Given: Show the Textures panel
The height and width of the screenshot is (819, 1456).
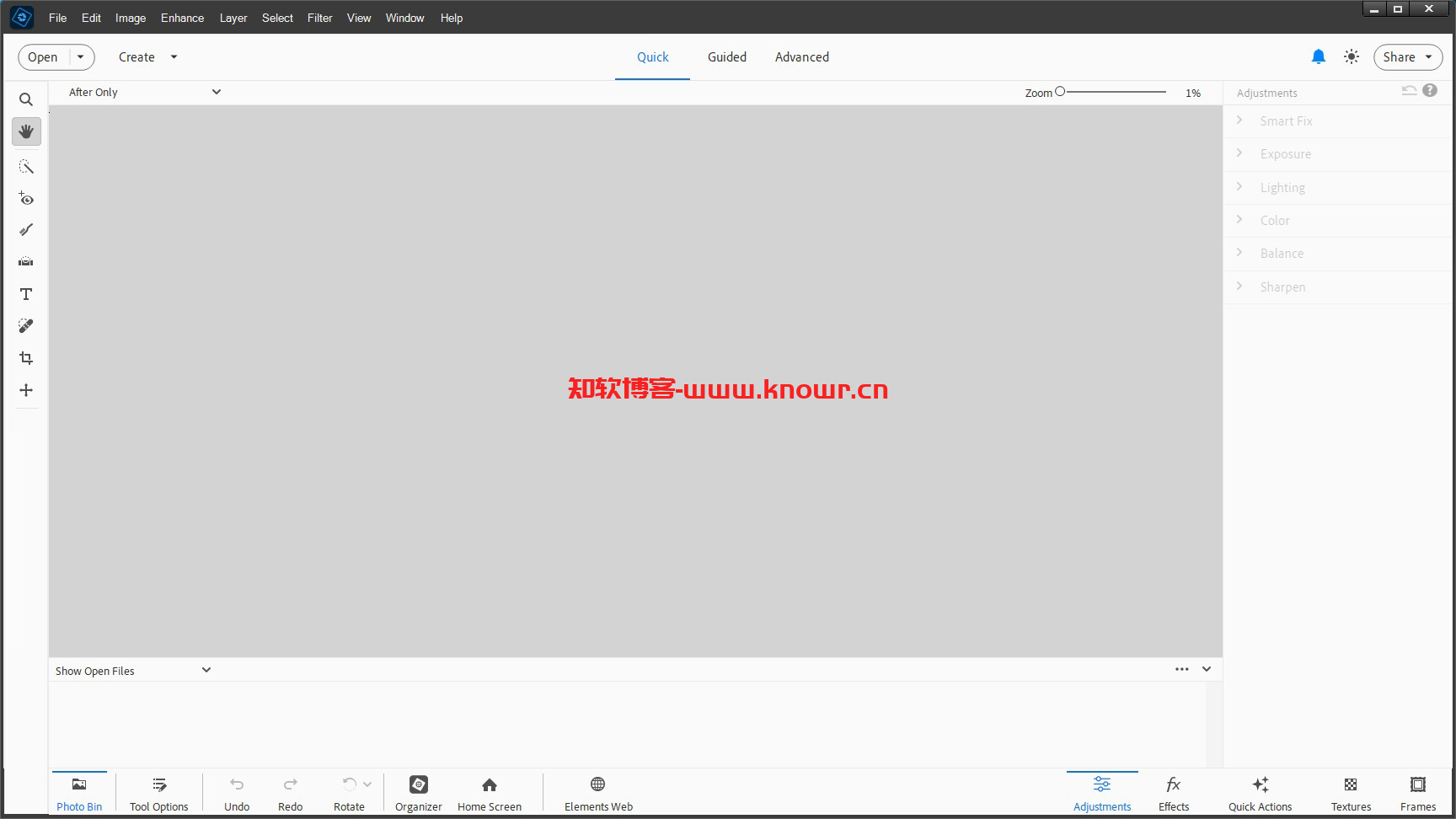Looking at the screenshot, I should 1351,794.
